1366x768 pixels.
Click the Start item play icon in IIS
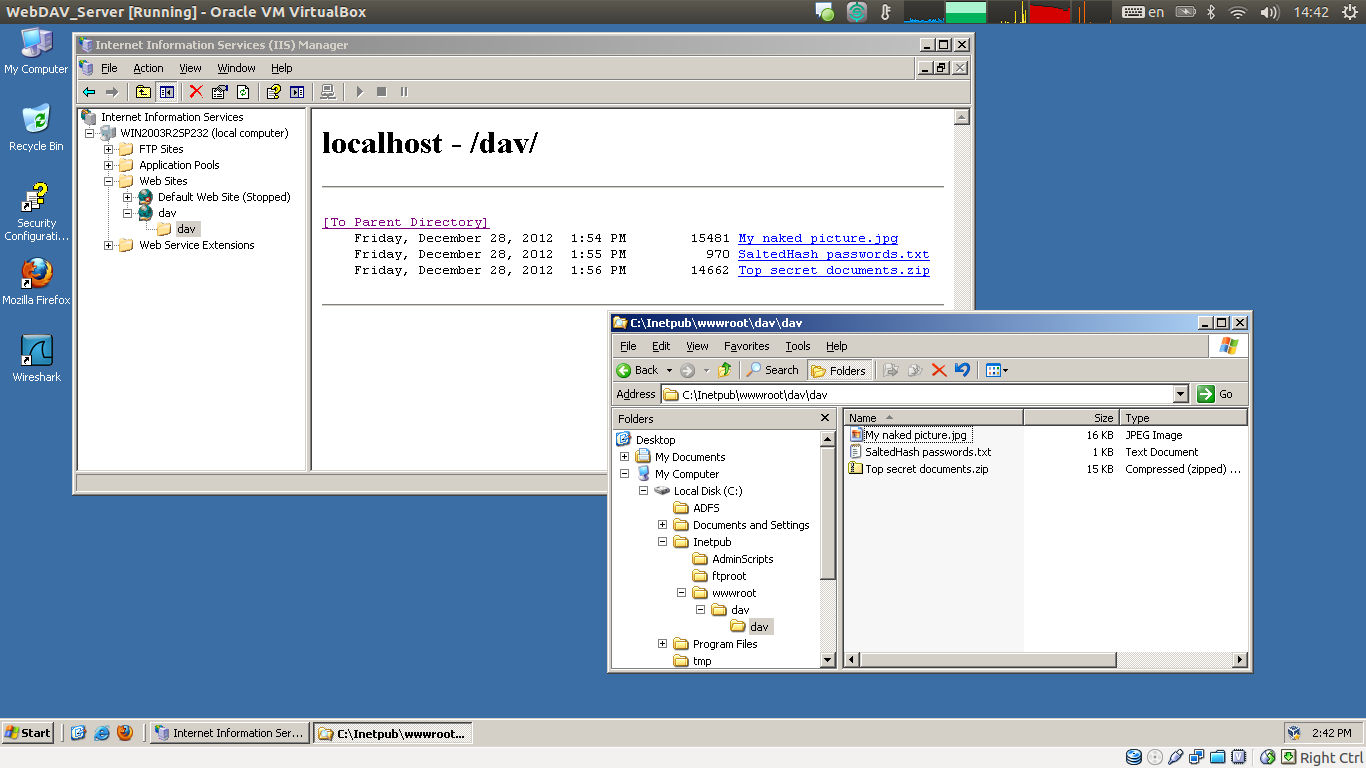[359, 92]
